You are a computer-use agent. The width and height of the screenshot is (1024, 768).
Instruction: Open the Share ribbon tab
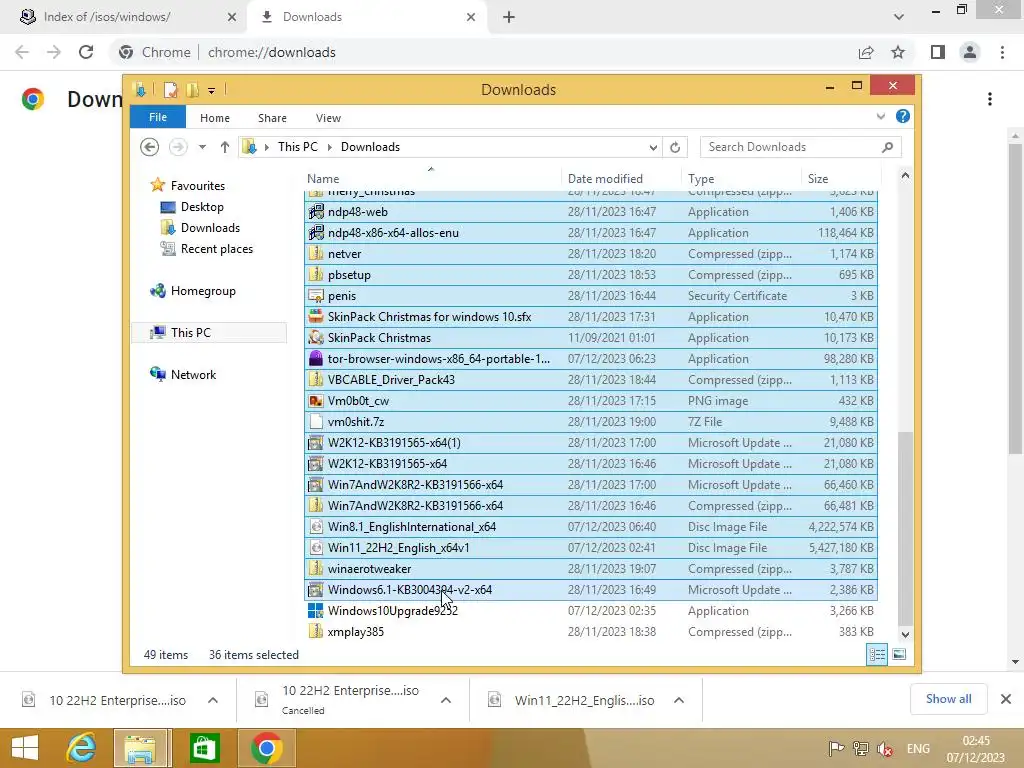coord(272,118)
